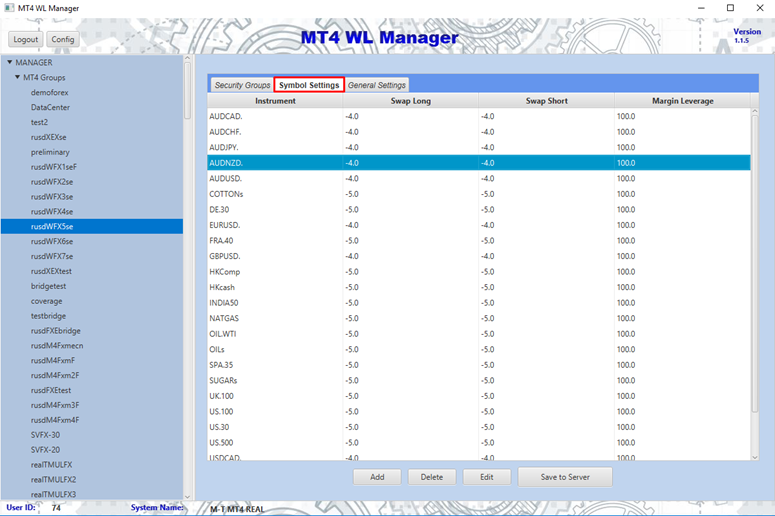Select the FRA.40 instrument row
775x516 pixels.
click(479, 241)
